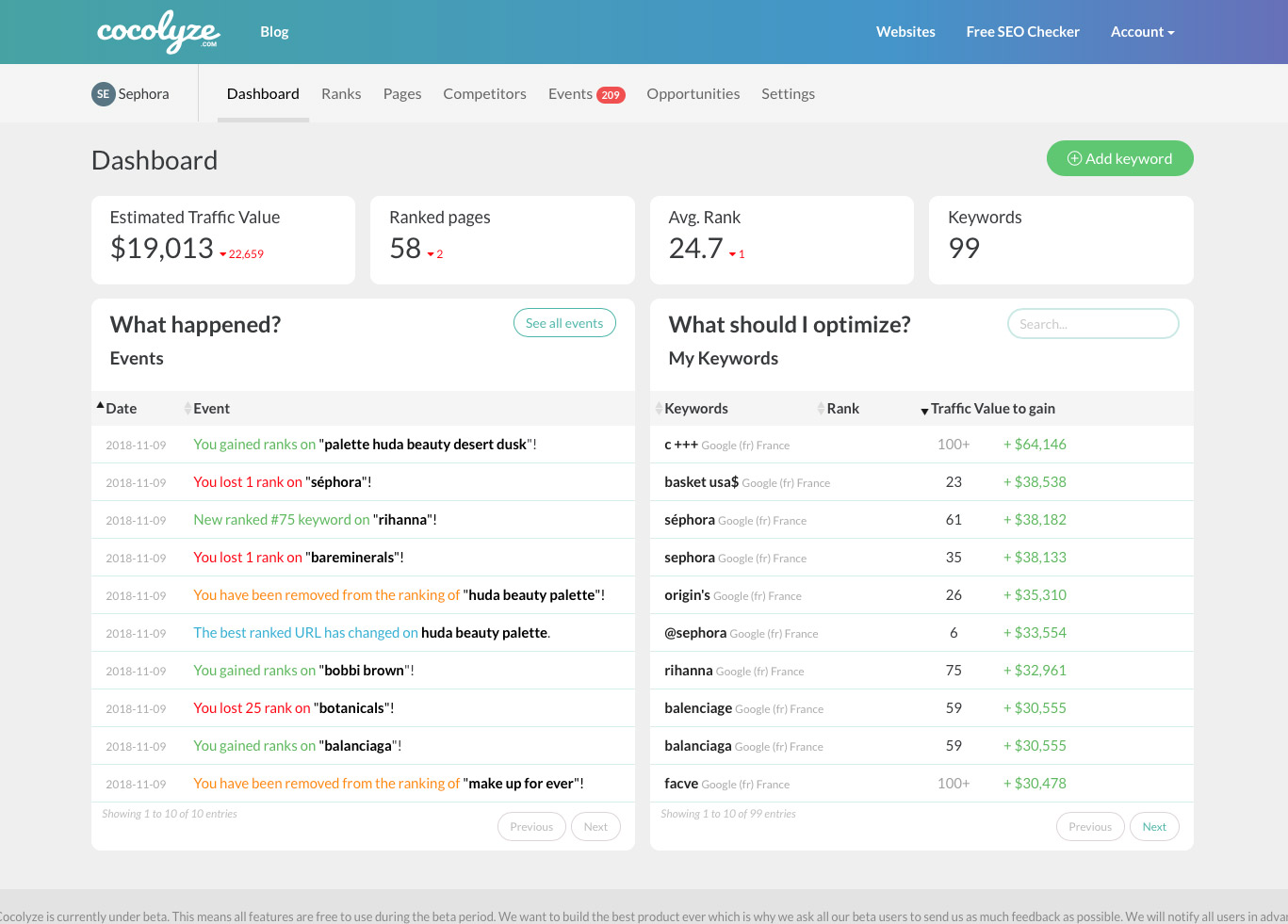This screenshot has height=924, width=1288.
Task: Select keyword "sephora" ranked 35
Action: click(690, 558)
